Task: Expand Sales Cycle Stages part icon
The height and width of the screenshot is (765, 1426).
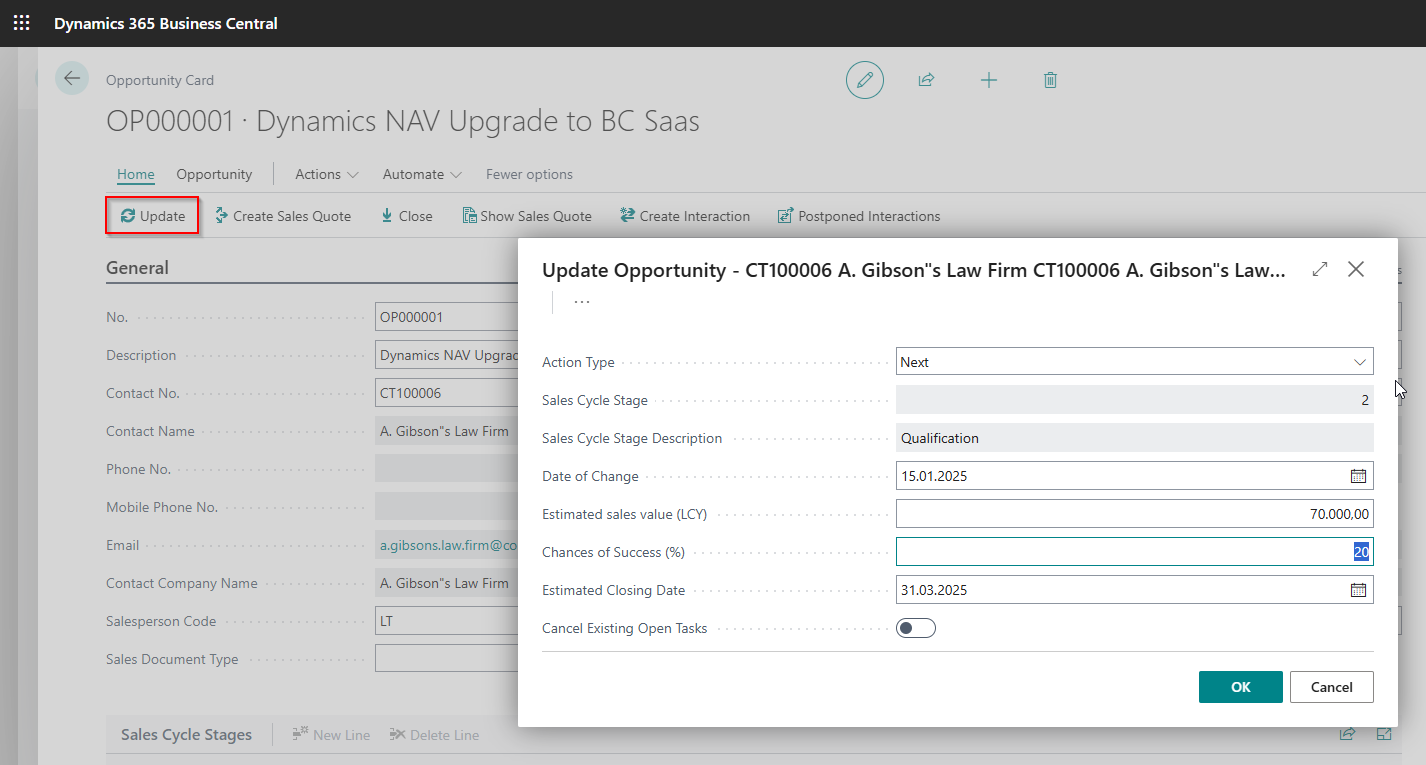Action: click(1384, 734)
